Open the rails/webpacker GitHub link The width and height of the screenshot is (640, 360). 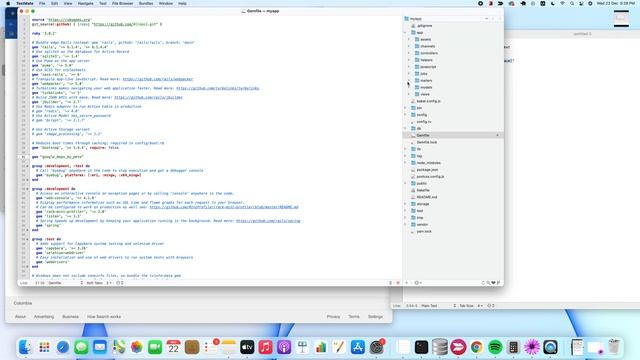point(158,79)
